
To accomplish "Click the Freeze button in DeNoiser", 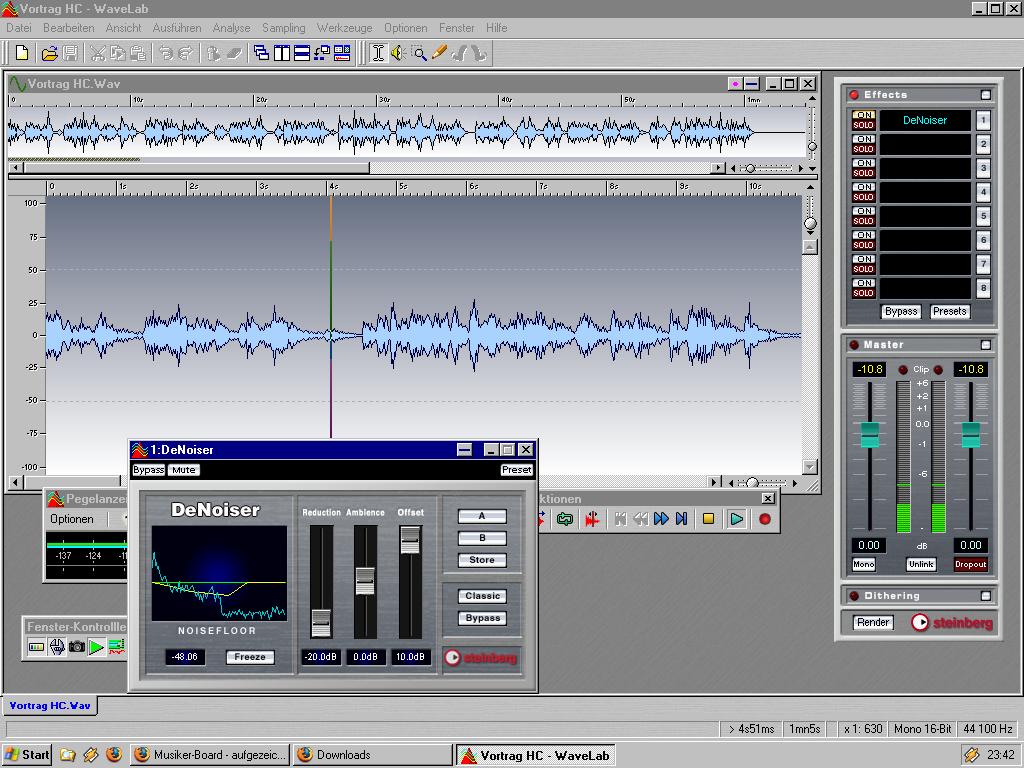I will tap(250, 657).
